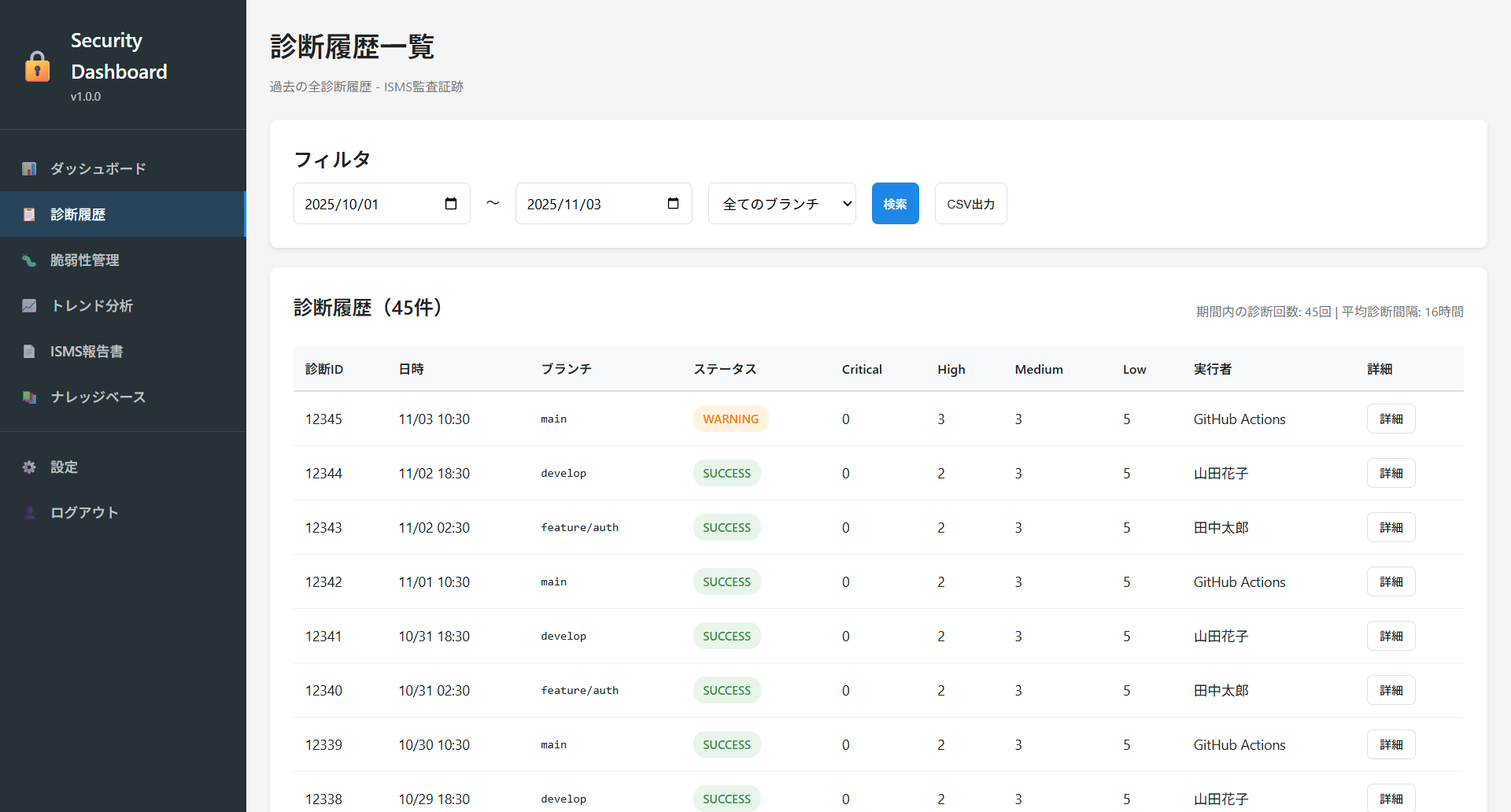The height and width of the screenshot is (812, 1511).
Task: Click the トレンド分析 graph icon
Action: pos(29,306)
